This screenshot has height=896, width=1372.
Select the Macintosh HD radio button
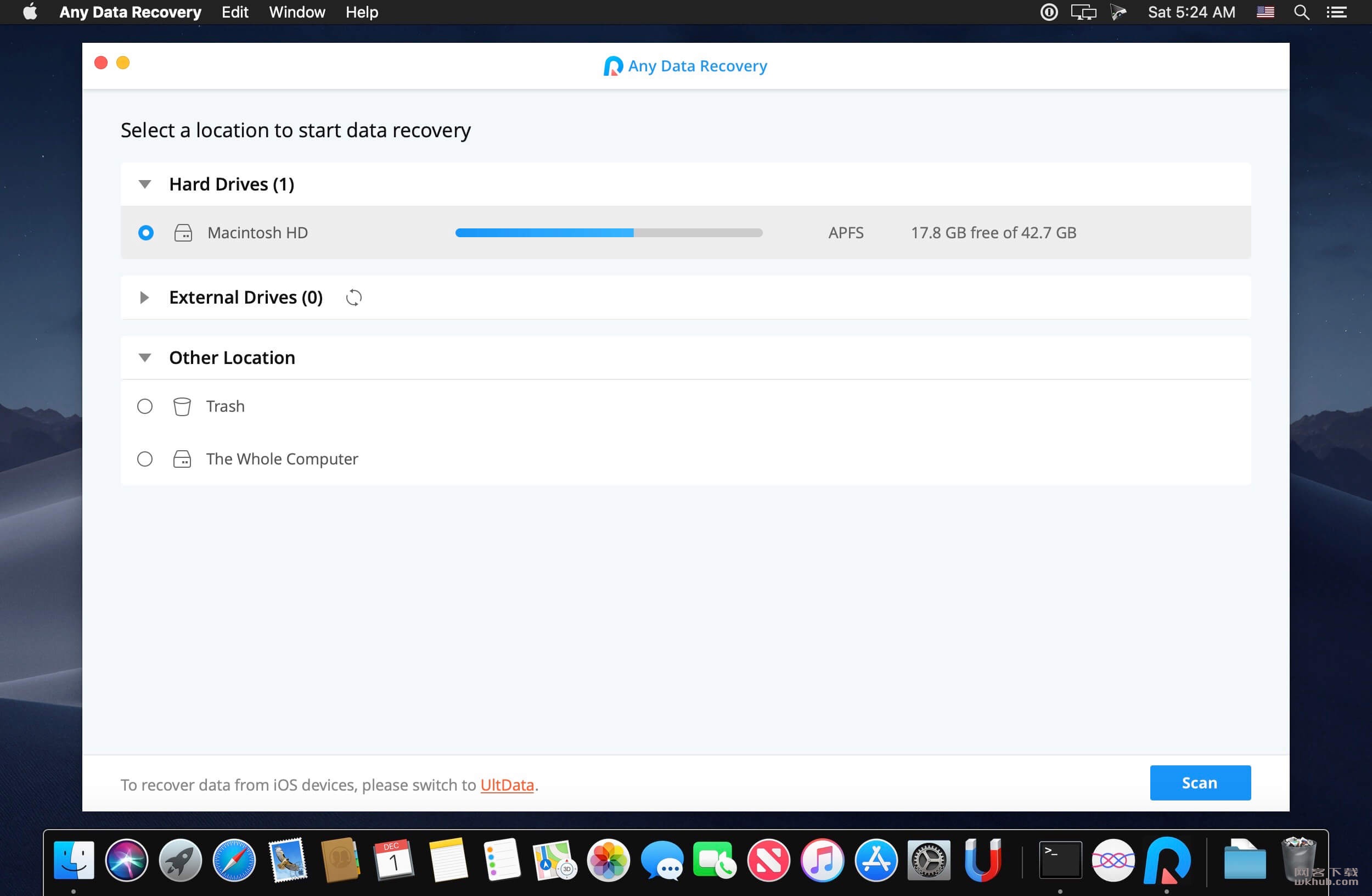[x=146, y=232]
